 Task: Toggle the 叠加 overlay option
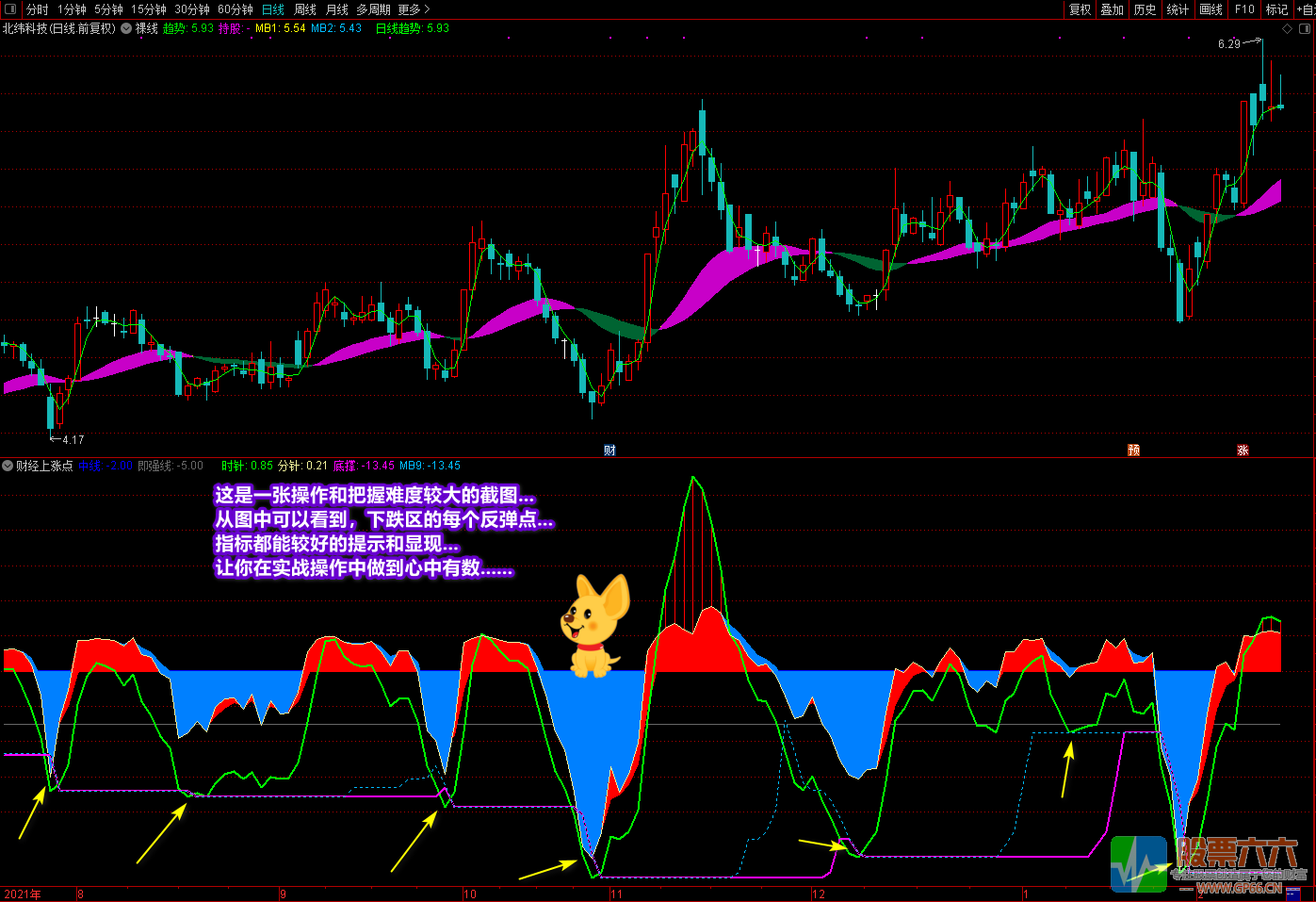pyautogui.click(x=1112, y=9)
